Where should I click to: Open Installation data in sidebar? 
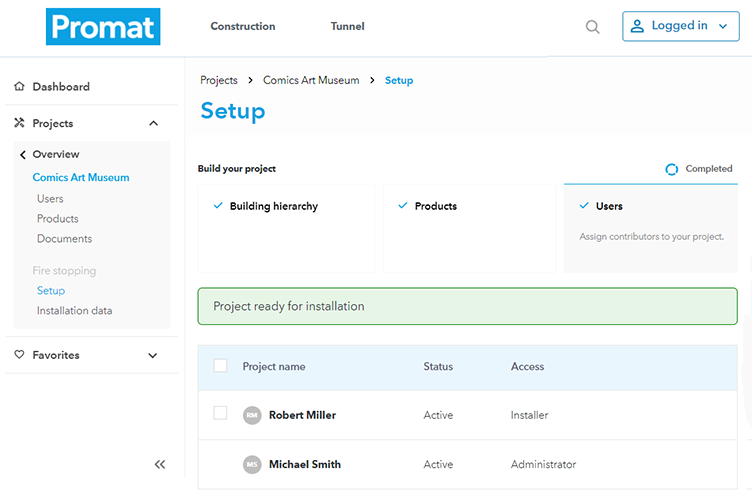pyautogui.click(x=74, y=311)
